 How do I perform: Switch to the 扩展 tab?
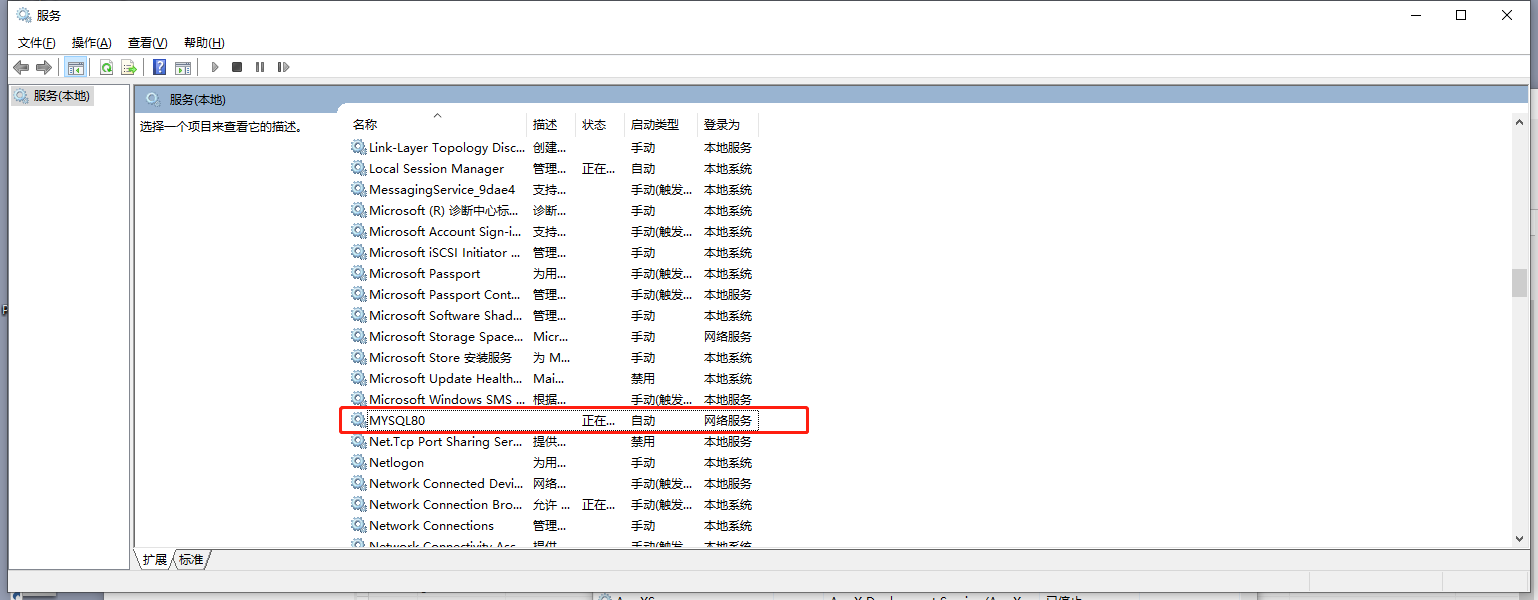pyautogui.click(x=153, y=559)
